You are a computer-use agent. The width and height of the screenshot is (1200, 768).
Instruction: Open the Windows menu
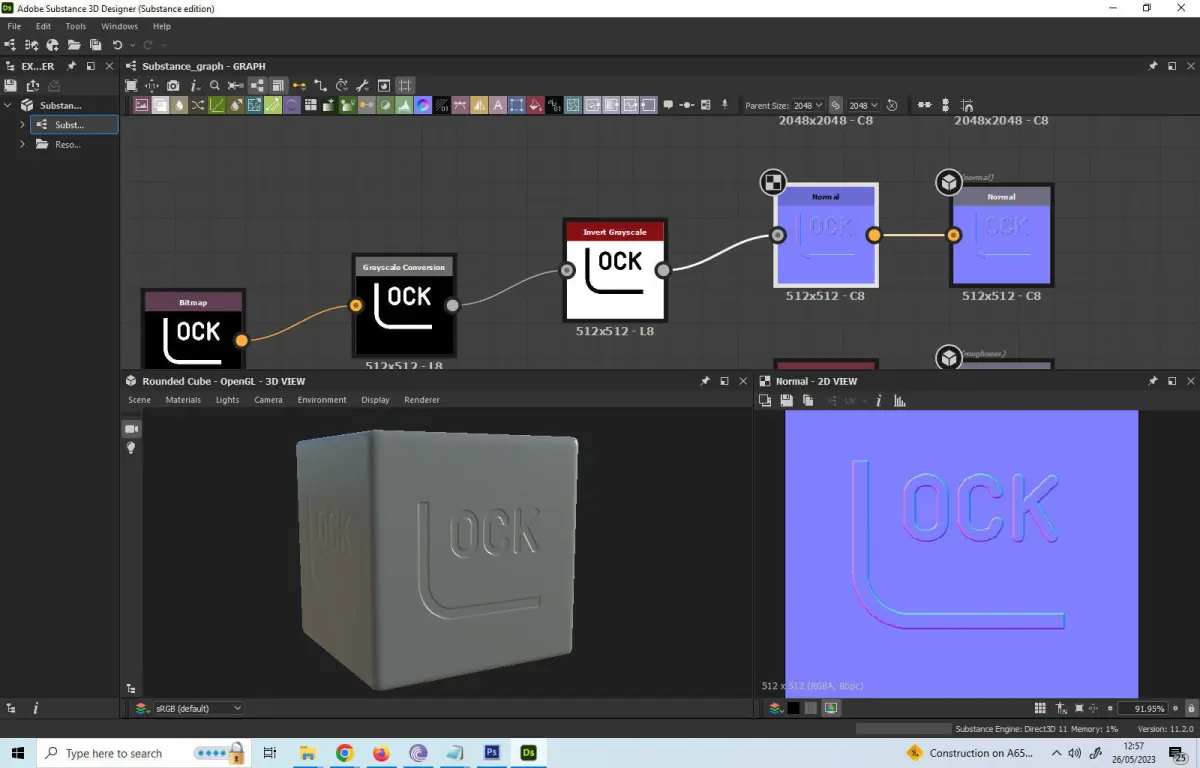click(120, 26)
